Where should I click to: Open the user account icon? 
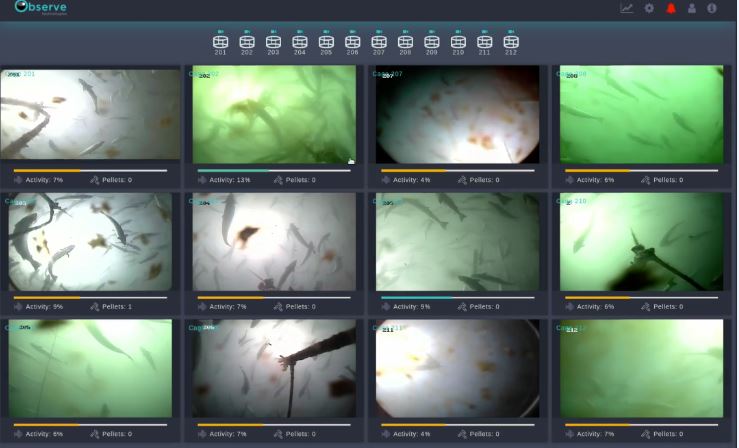692,8
